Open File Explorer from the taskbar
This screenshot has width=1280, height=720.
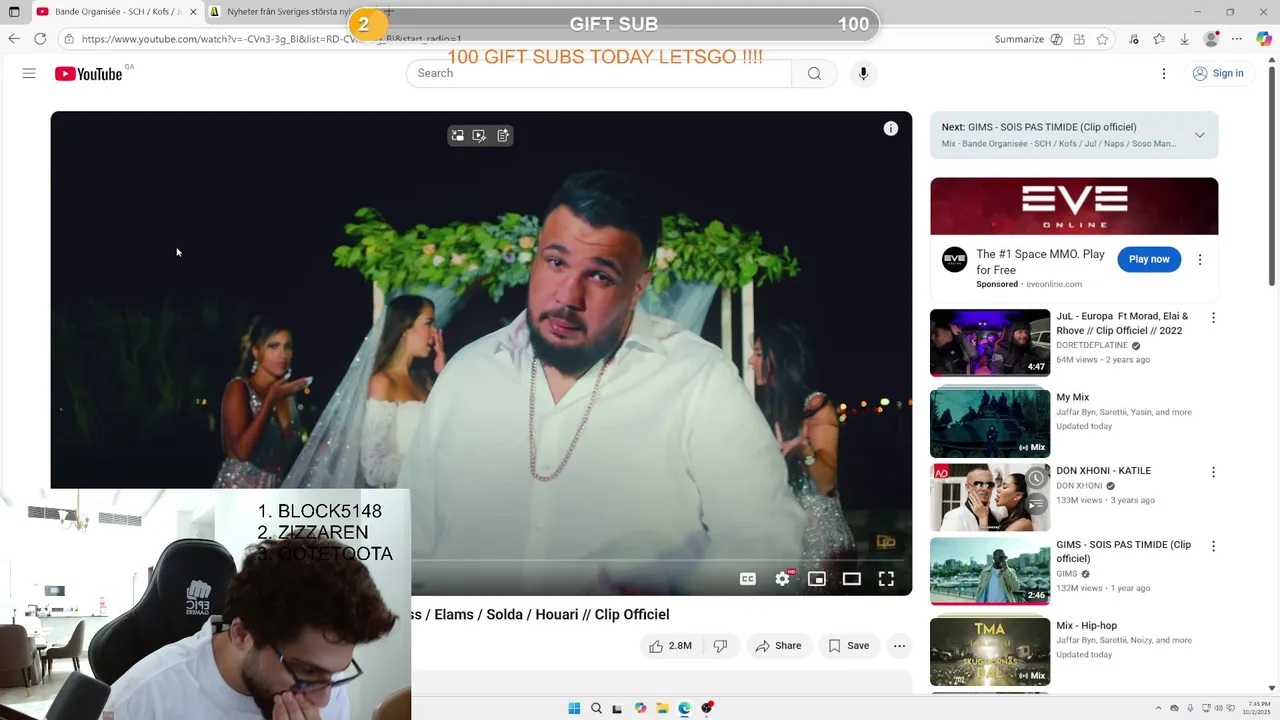[662, 708]
